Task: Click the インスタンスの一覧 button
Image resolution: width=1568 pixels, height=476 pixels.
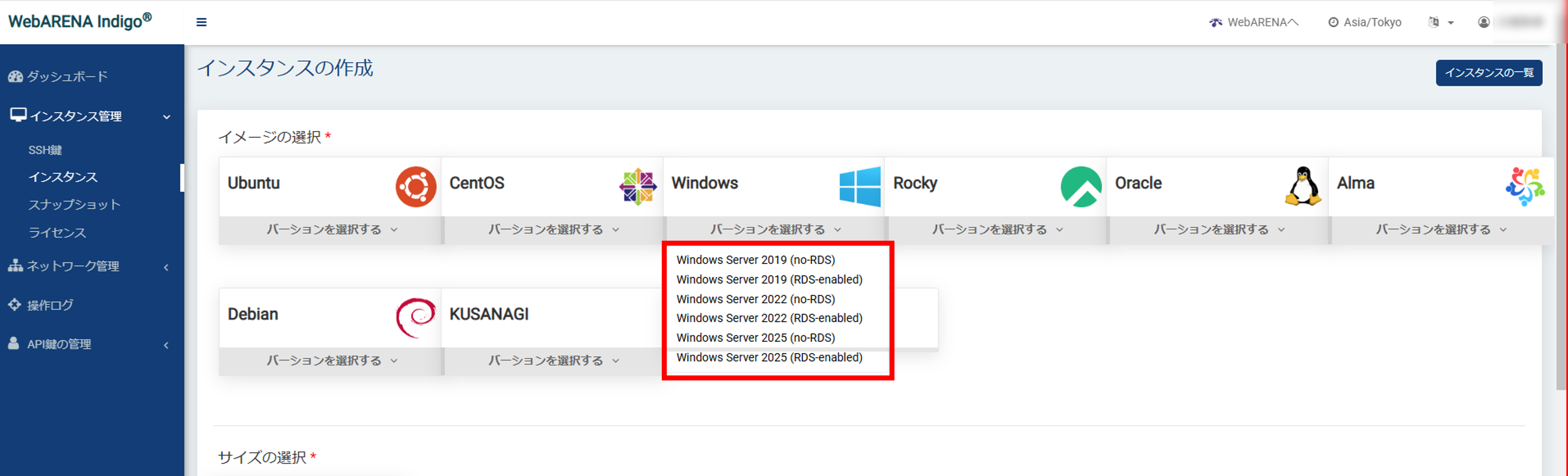Action: (1488, 72)
